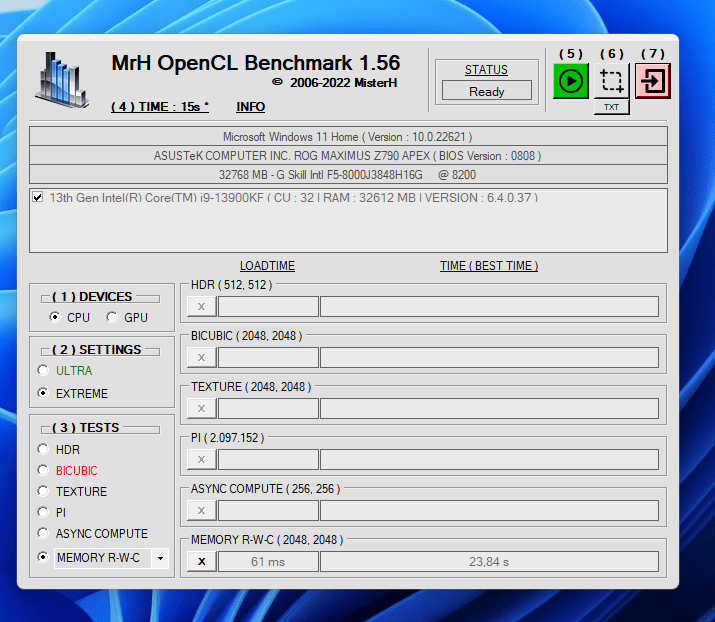
Task: Exit the app with the pink exit icon
Action: click(x=653, y=81)
